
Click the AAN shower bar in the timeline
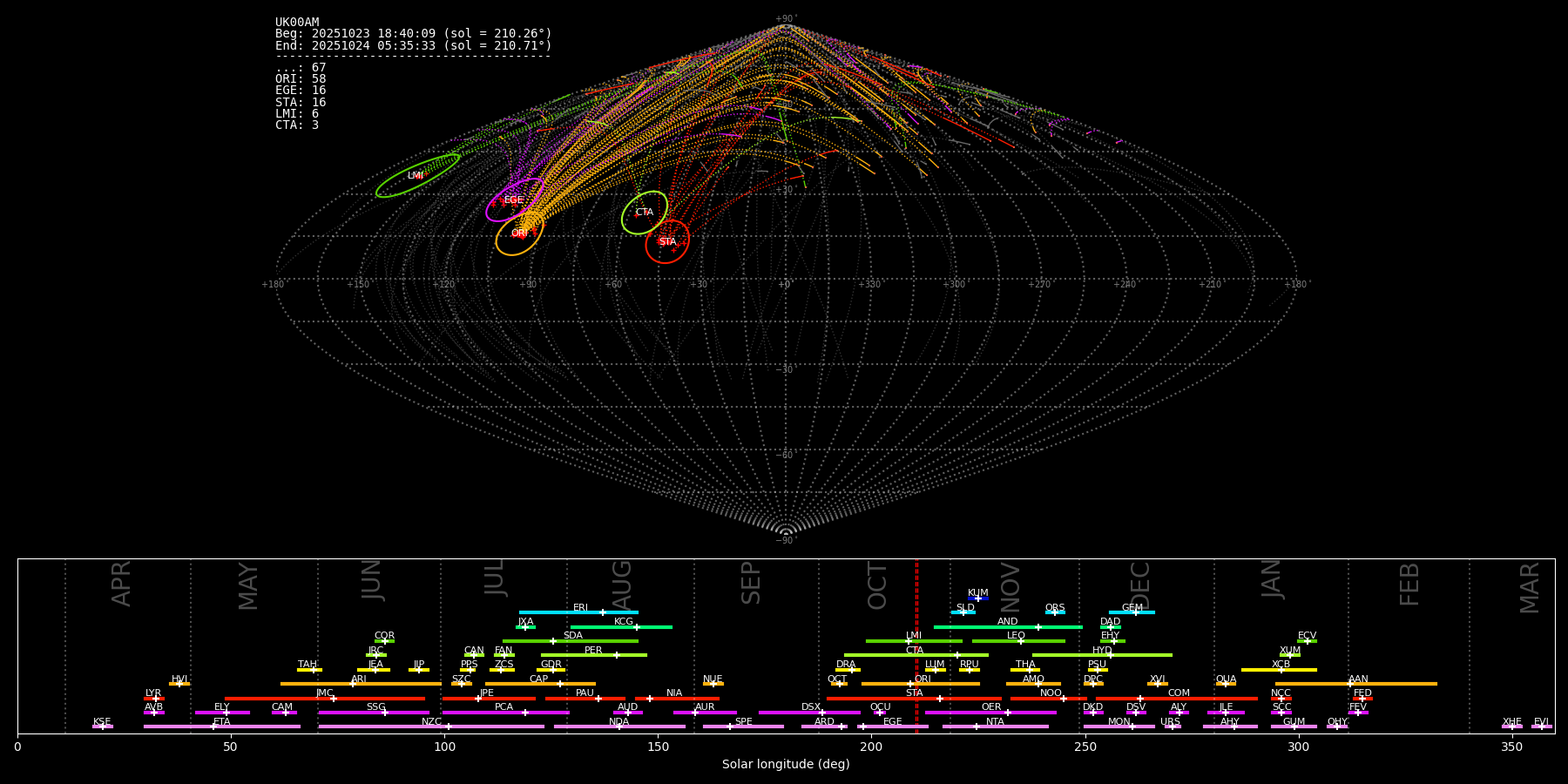pyautogui.click(x=1356, y=684)
